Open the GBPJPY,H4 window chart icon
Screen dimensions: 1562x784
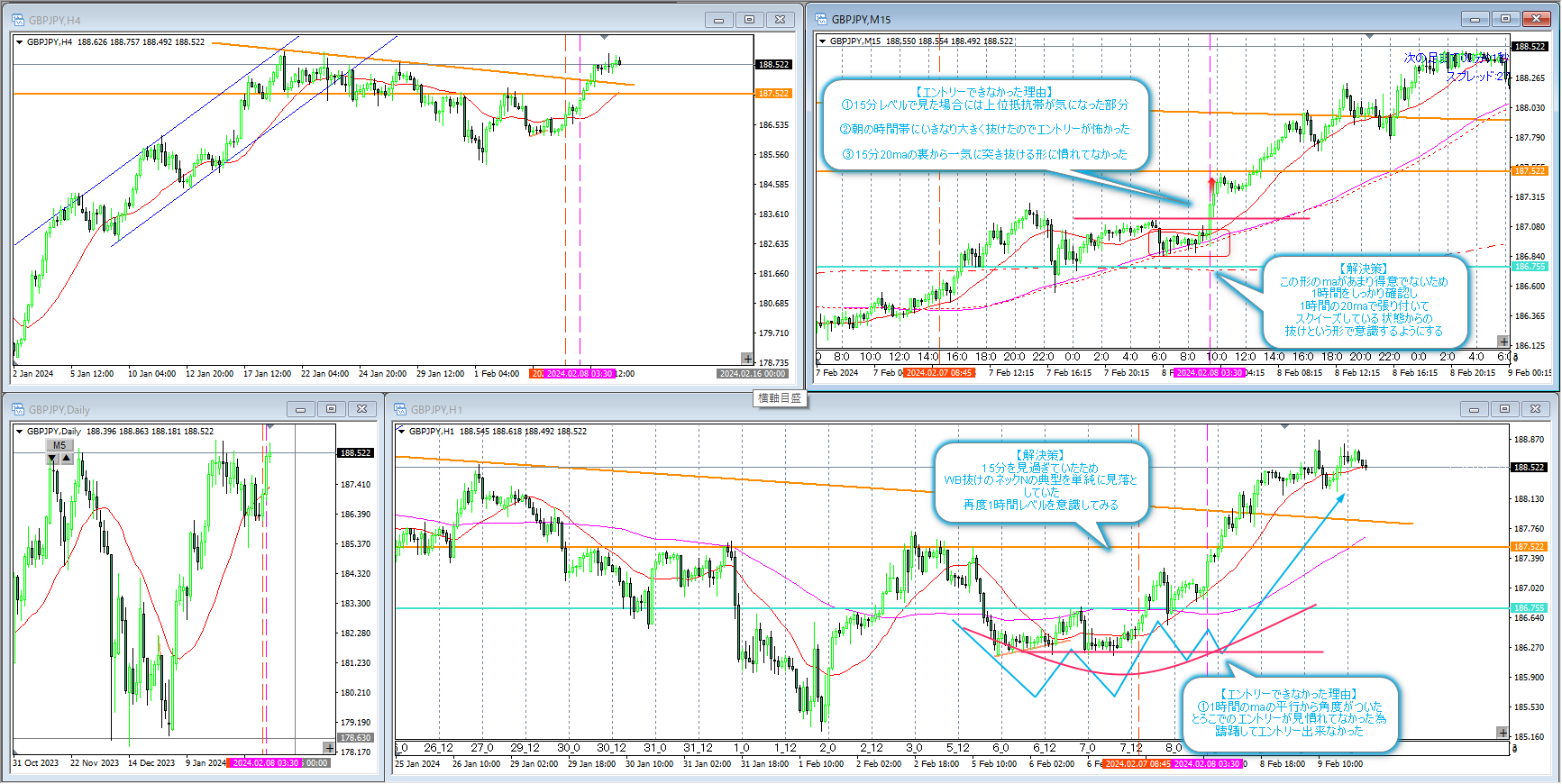click(x=18, y=20)
